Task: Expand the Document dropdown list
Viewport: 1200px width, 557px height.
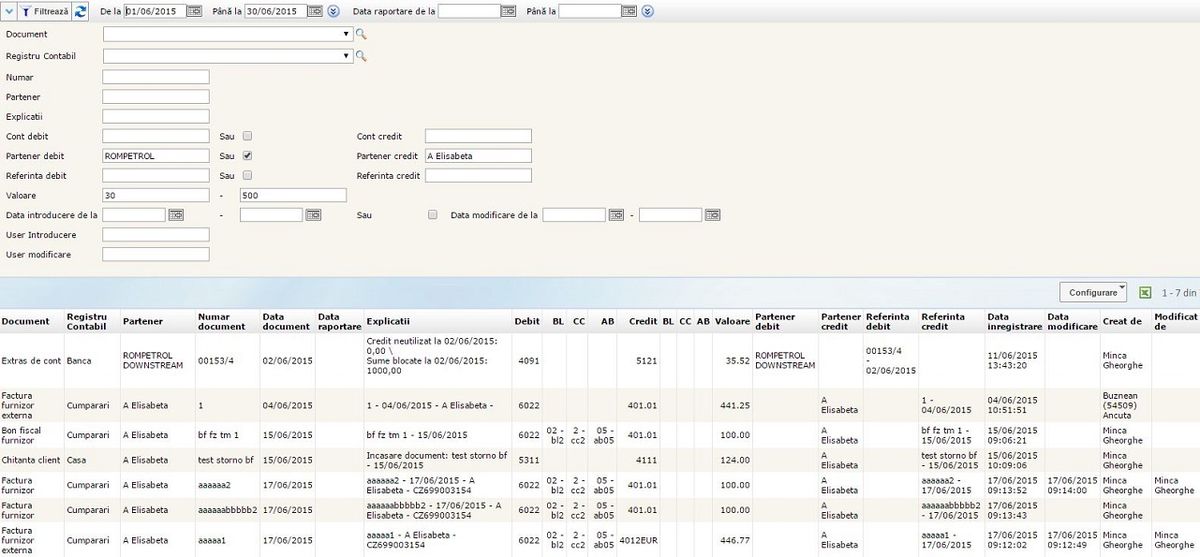Action: coord(345,34)
